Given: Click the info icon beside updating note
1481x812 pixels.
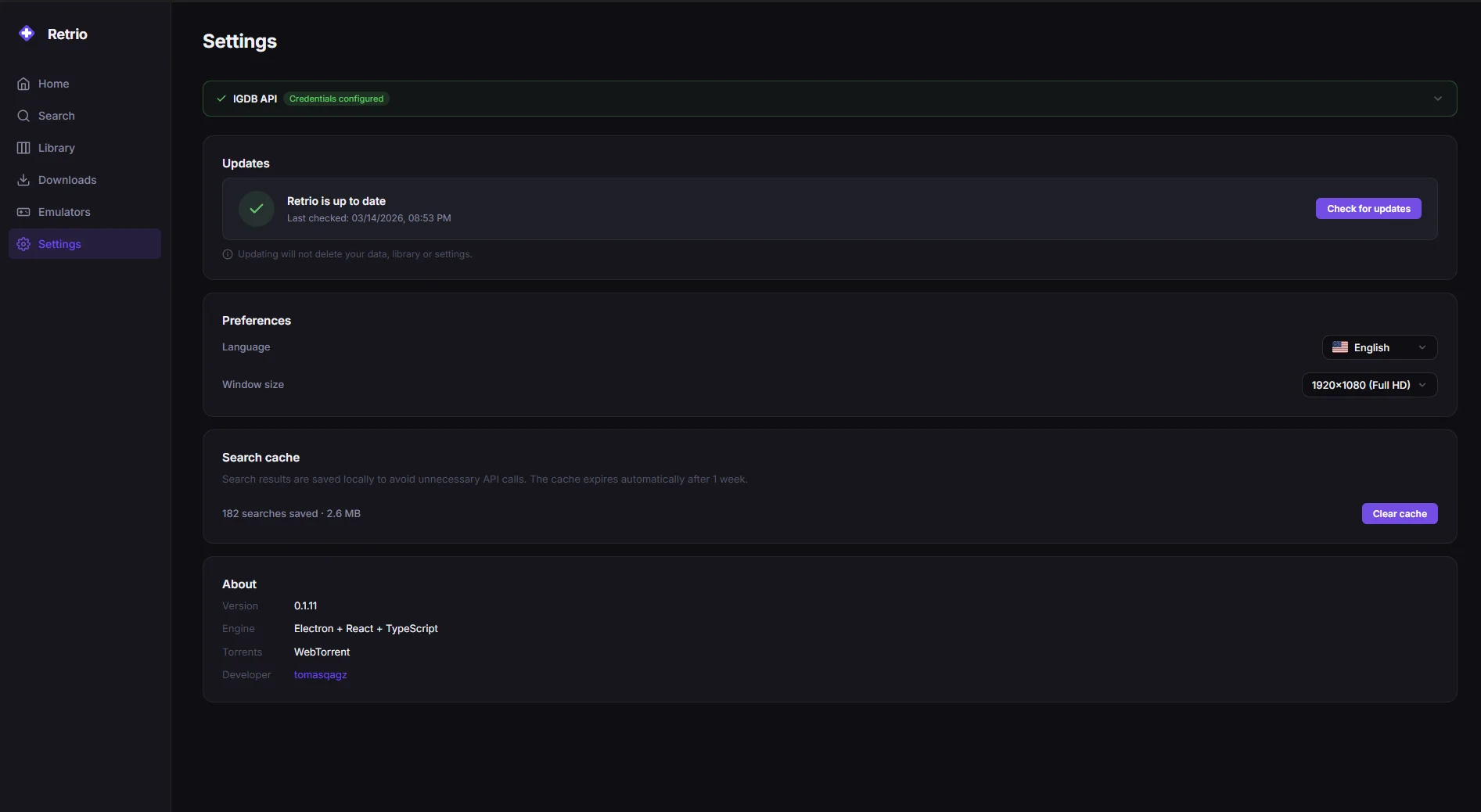Looking at the screenshot, I should (x=227, y=254).
